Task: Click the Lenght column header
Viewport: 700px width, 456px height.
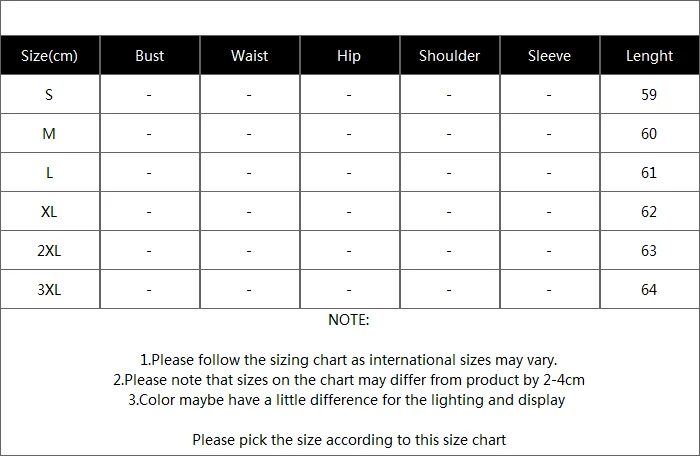Action: 649,56
